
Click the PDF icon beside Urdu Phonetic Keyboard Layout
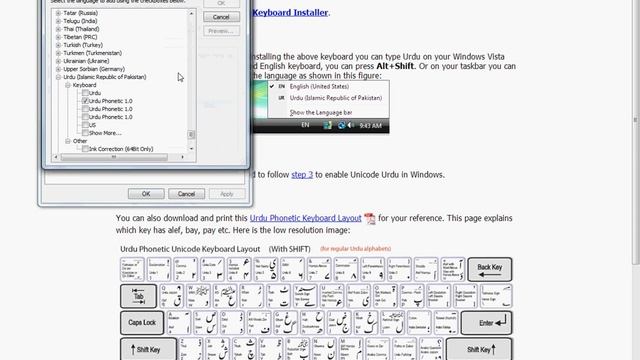369,218
